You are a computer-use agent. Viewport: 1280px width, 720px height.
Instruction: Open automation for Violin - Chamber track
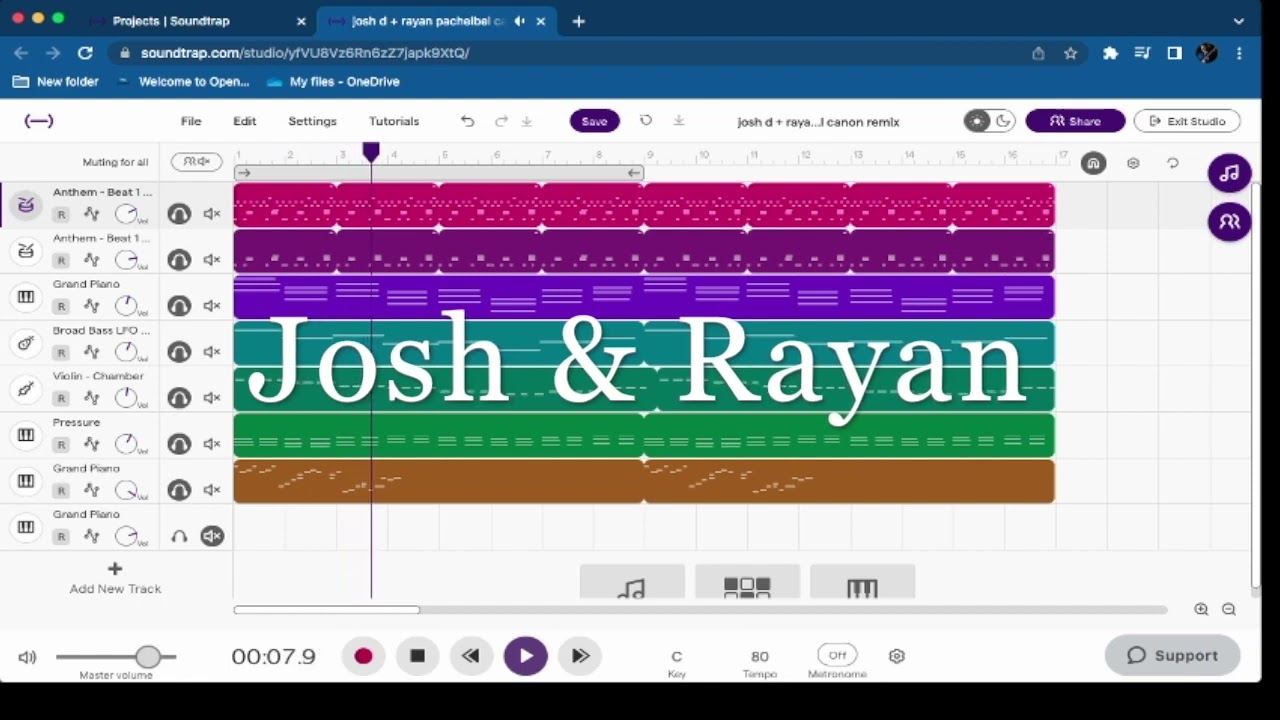tap(92, 398)
